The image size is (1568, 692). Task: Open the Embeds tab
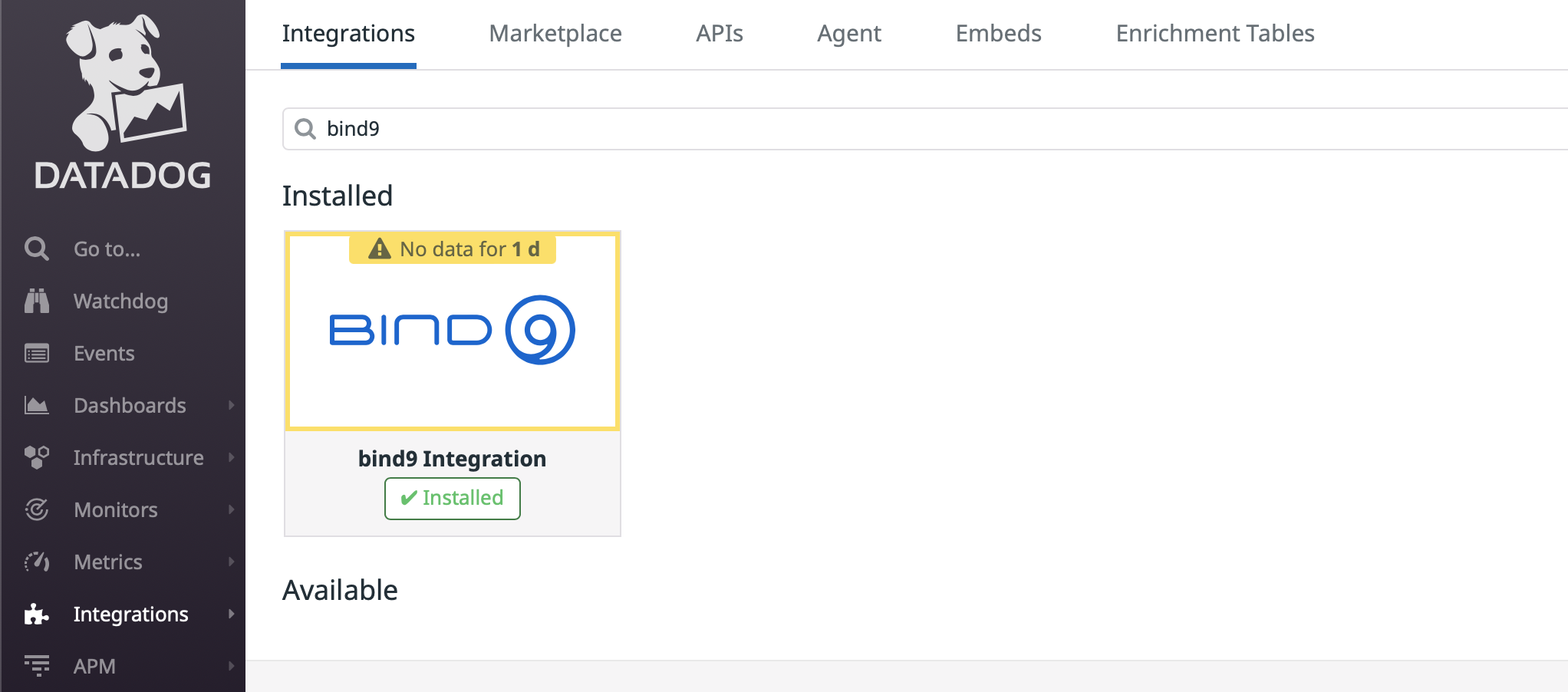[998, 34]
